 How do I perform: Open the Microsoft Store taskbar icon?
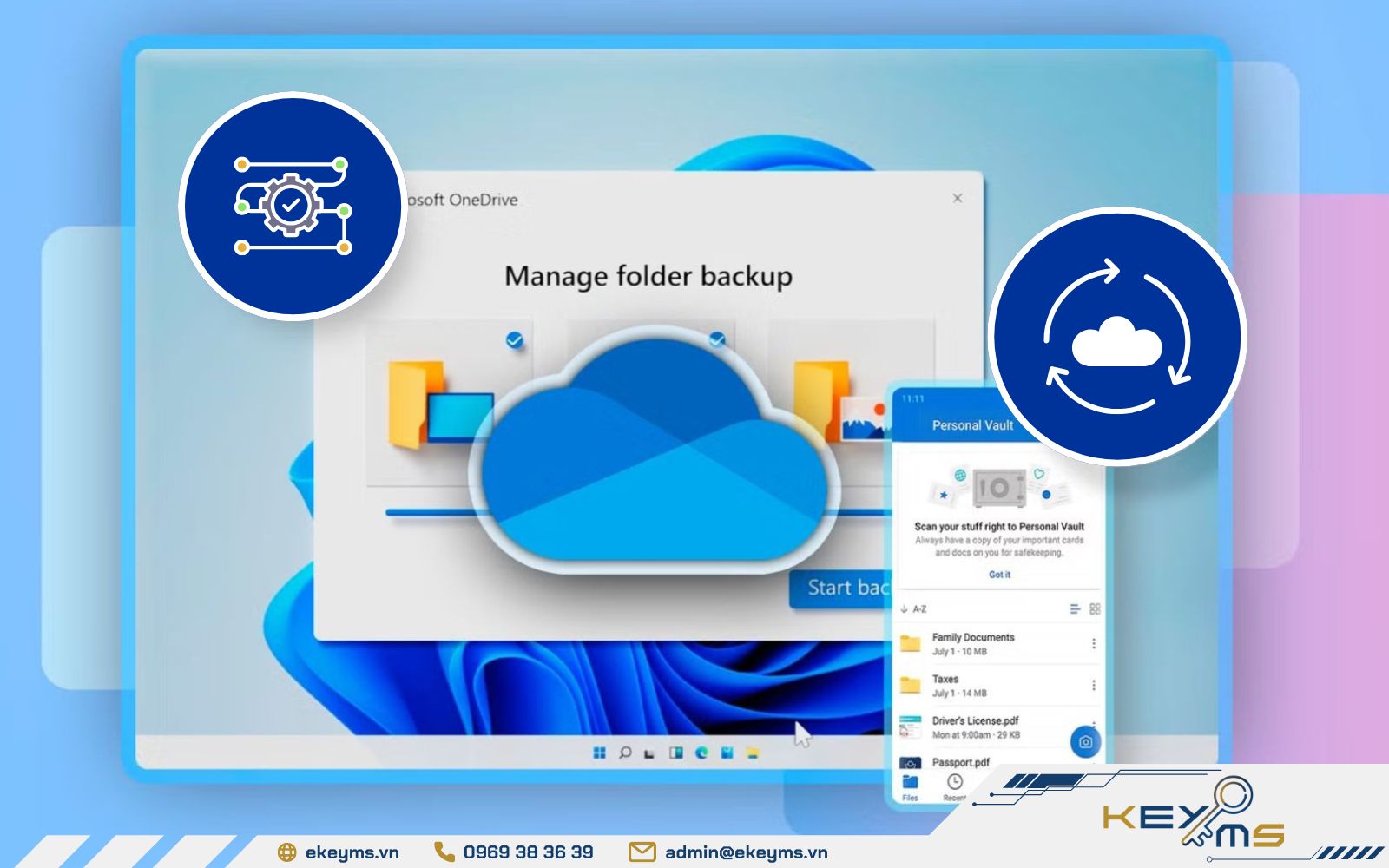coord(727,753)
